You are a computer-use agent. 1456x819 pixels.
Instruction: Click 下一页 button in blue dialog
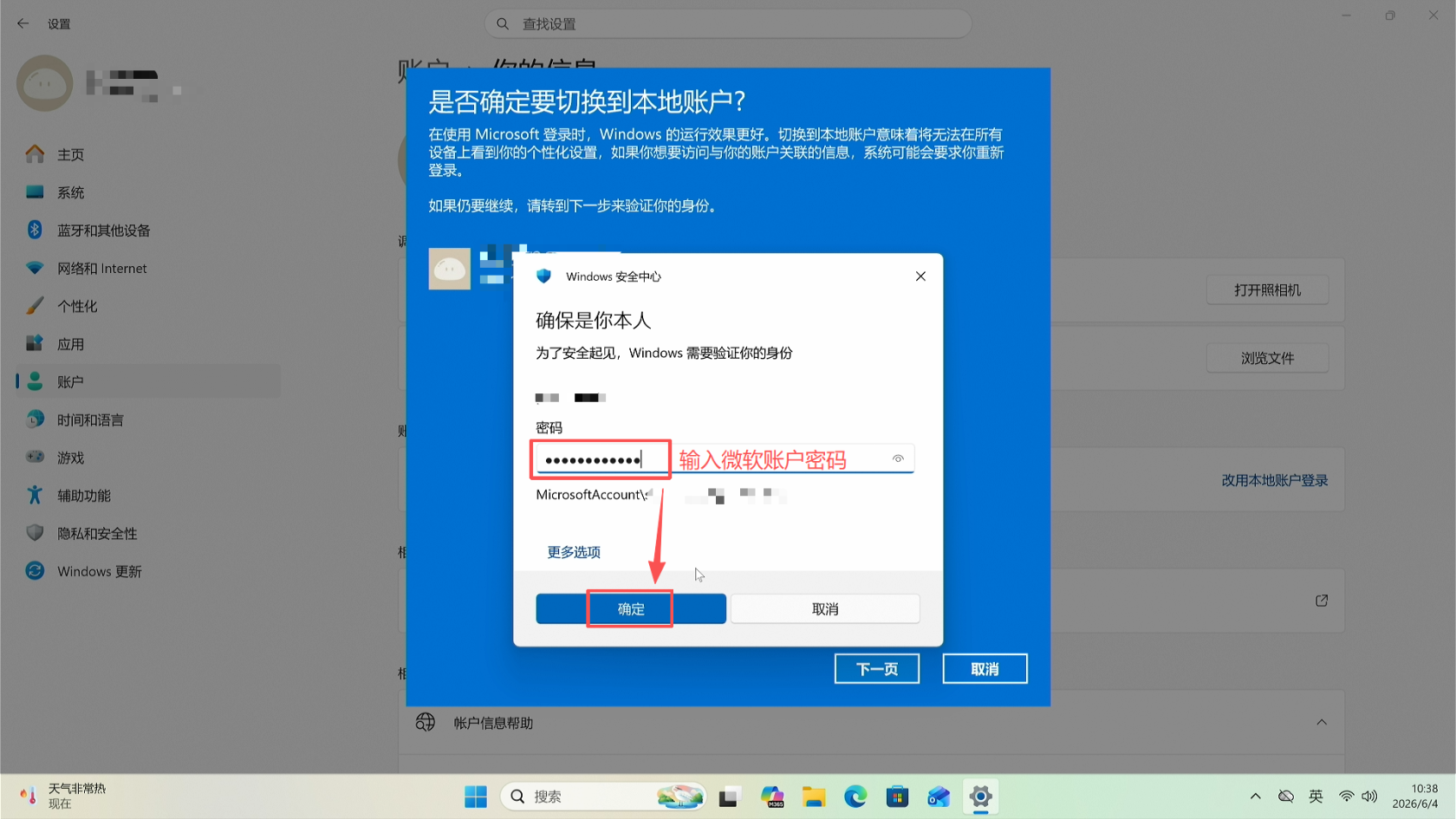[x=877, y=669]
